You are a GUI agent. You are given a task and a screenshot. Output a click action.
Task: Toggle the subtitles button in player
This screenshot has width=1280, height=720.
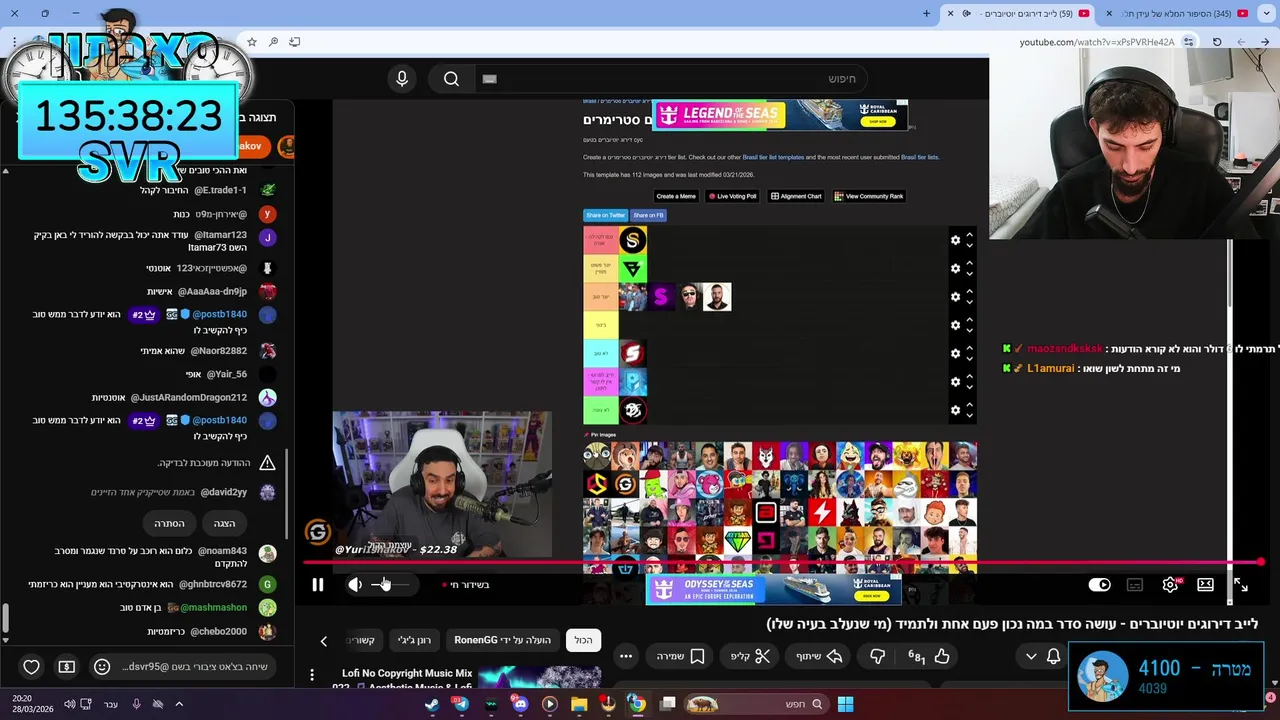tap(1135, 585)
